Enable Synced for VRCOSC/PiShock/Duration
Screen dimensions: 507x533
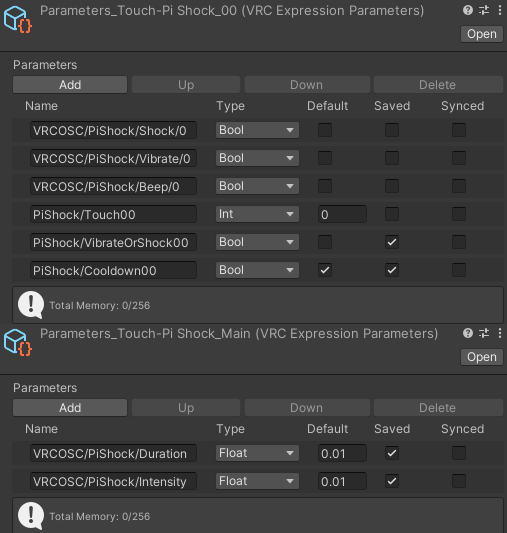[459, 453]
